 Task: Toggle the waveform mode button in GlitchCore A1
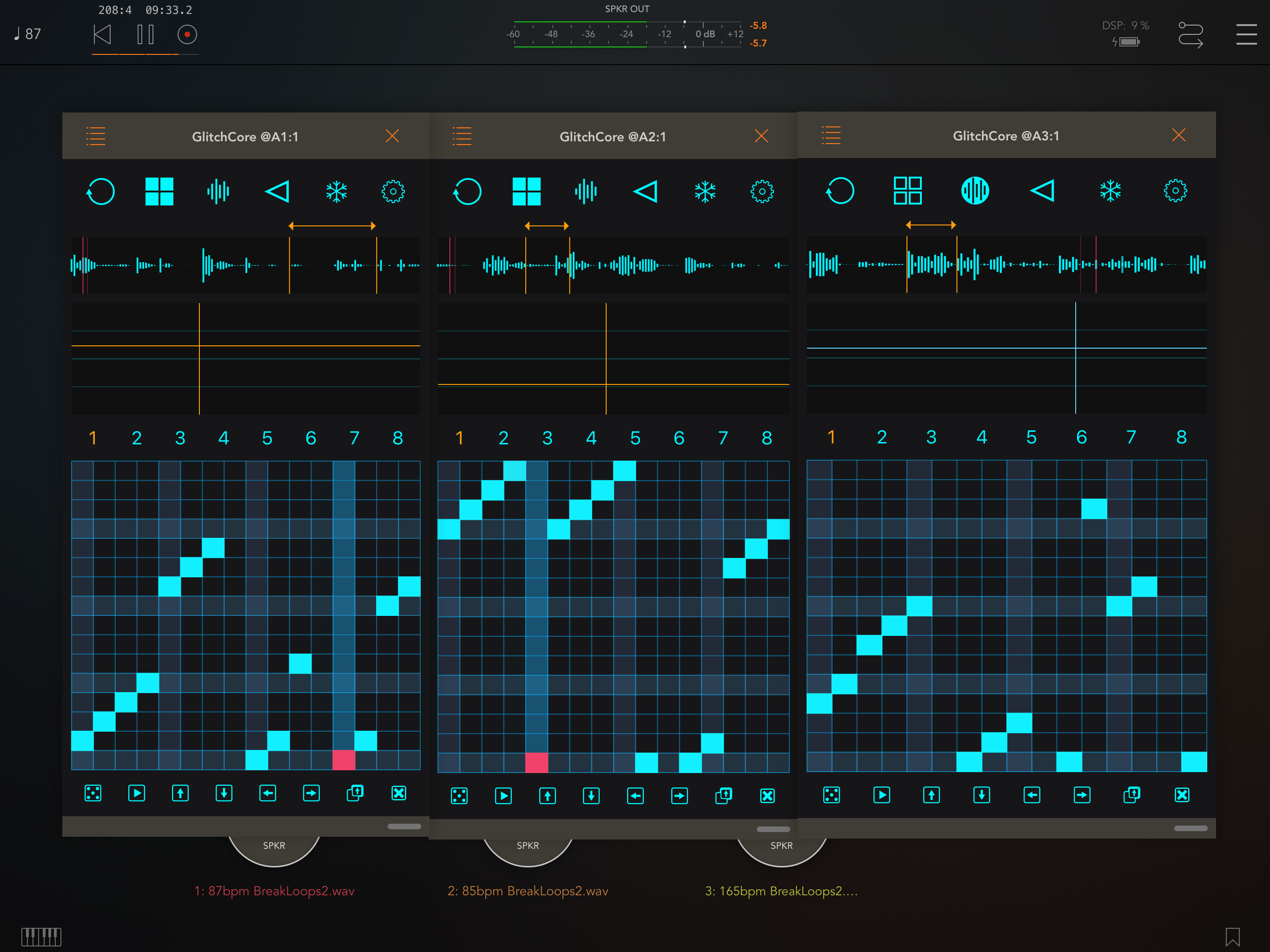tap(218, 192)
